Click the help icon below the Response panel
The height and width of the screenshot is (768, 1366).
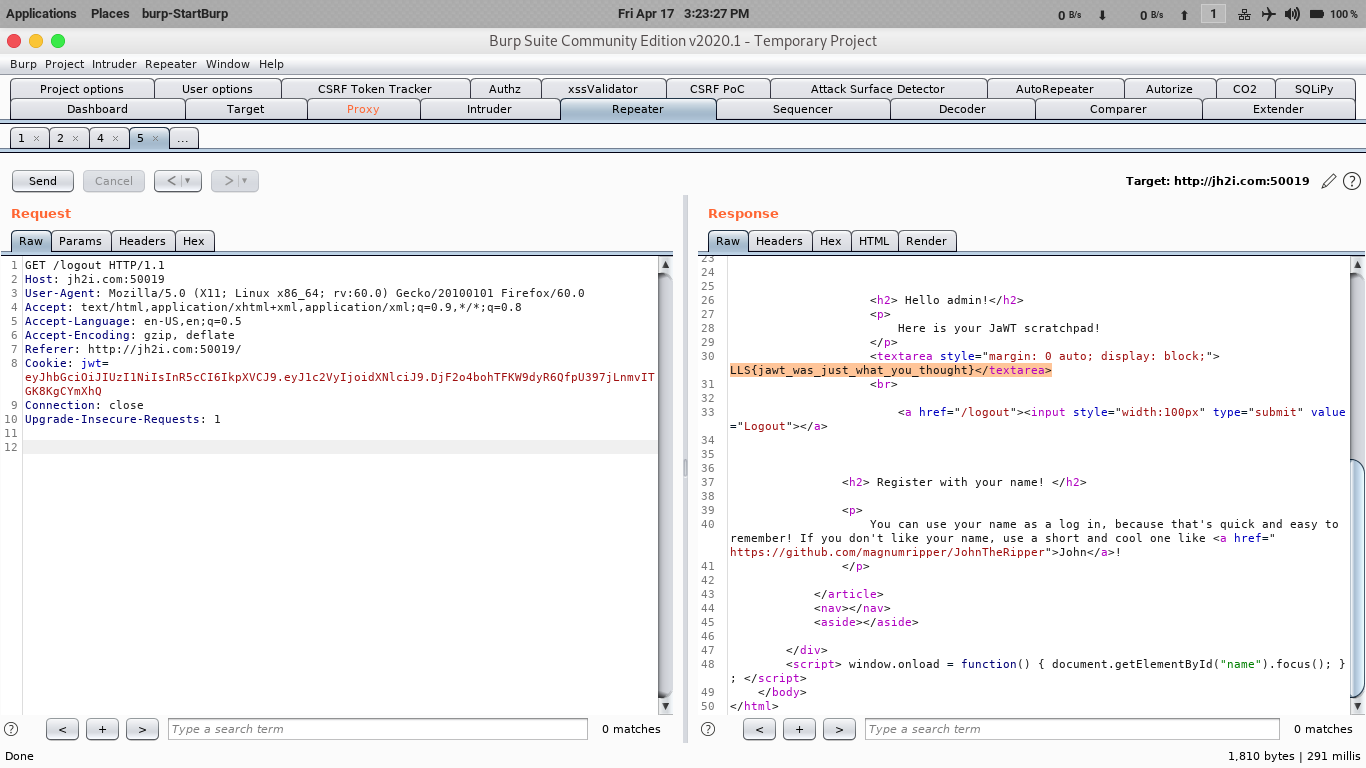pyautogui.click(x=707, y=729)
